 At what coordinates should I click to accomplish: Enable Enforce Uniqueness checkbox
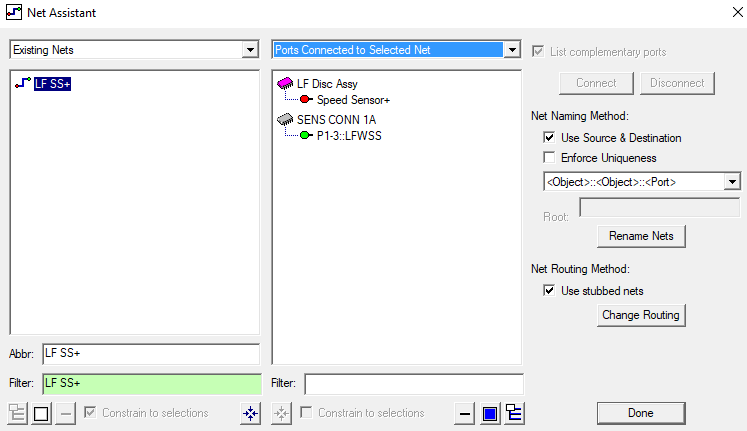click(x=549, y=158)
